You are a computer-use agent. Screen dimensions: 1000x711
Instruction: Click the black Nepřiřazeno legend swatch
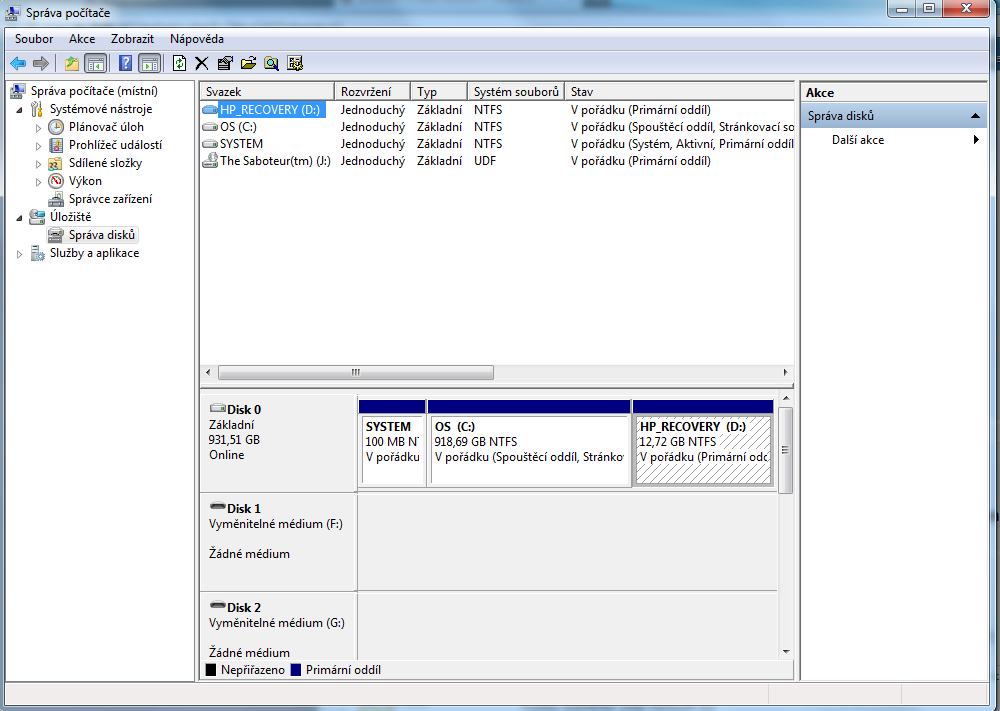pos(211,670)
